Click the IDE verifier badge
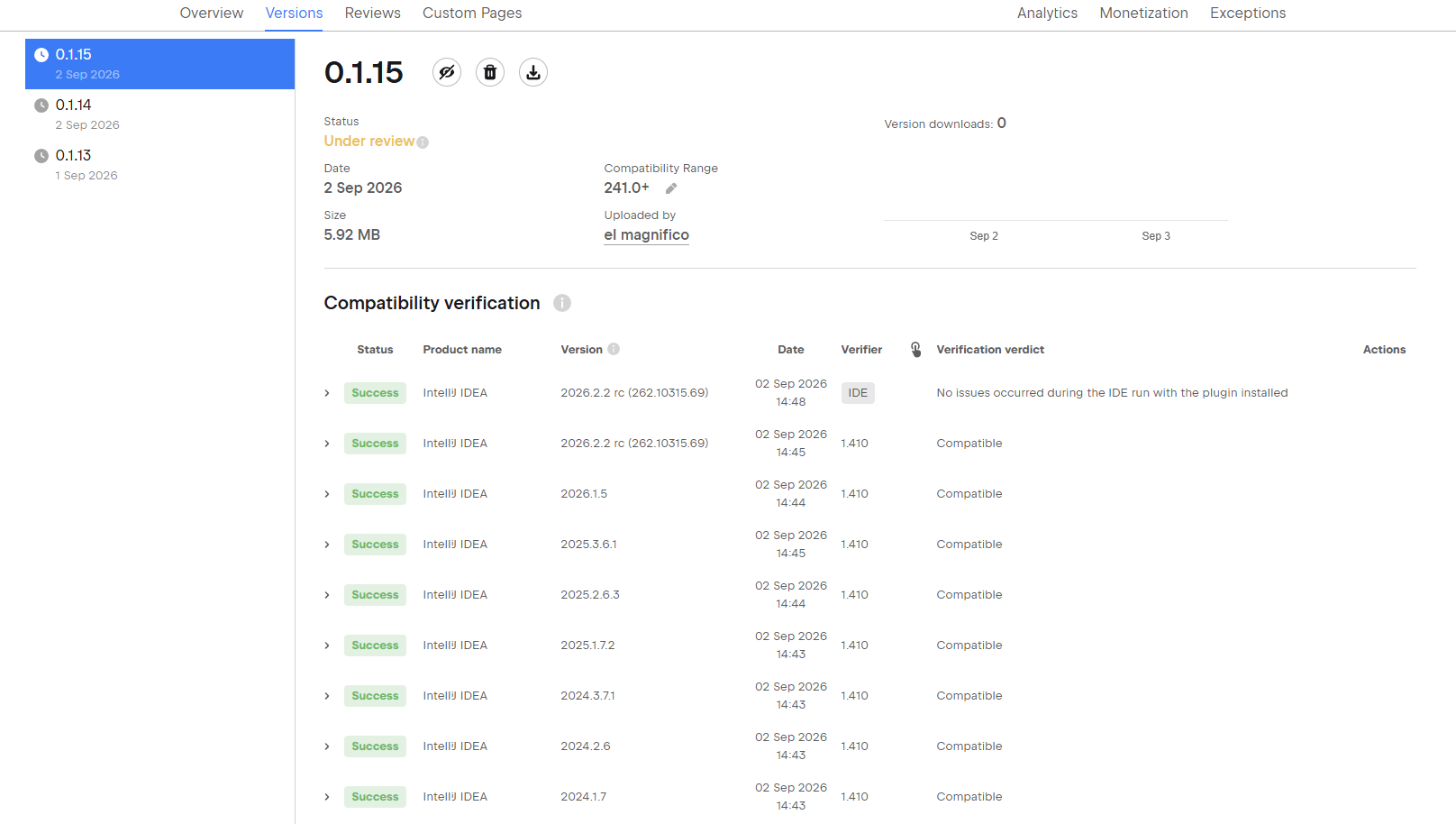Image resolution: width=1456 pixels, height=824 pixels. pos(858,393)
